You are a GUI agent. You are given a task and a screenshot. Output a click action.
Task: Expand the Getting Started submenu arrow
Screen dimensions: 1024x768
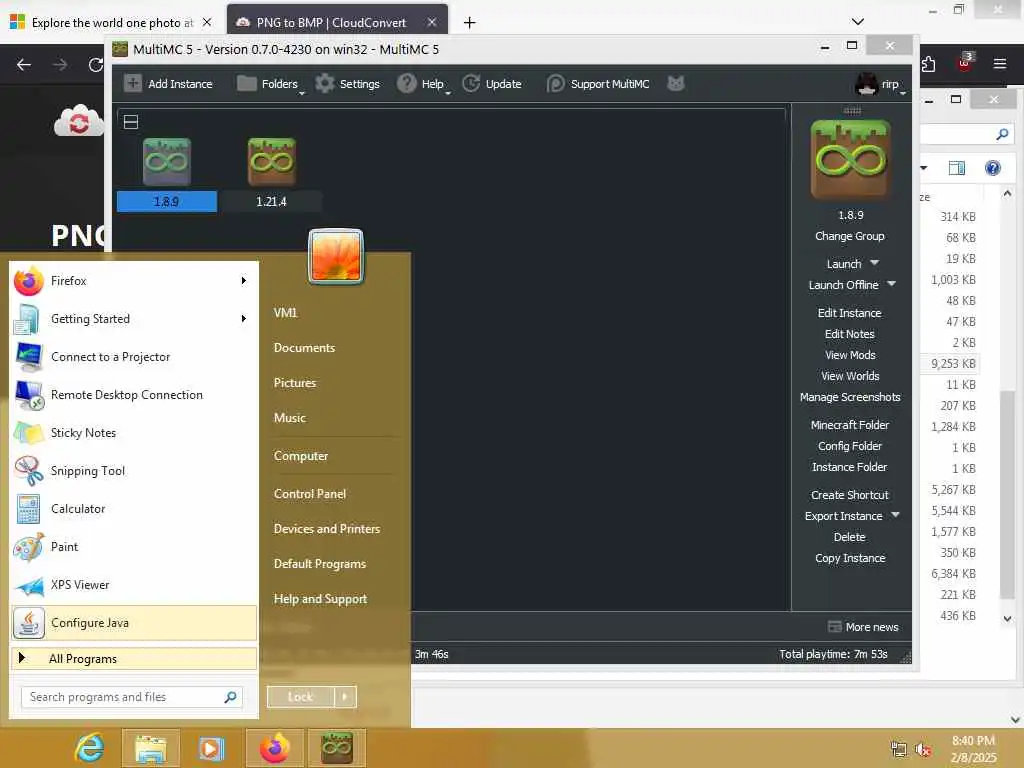244,319
